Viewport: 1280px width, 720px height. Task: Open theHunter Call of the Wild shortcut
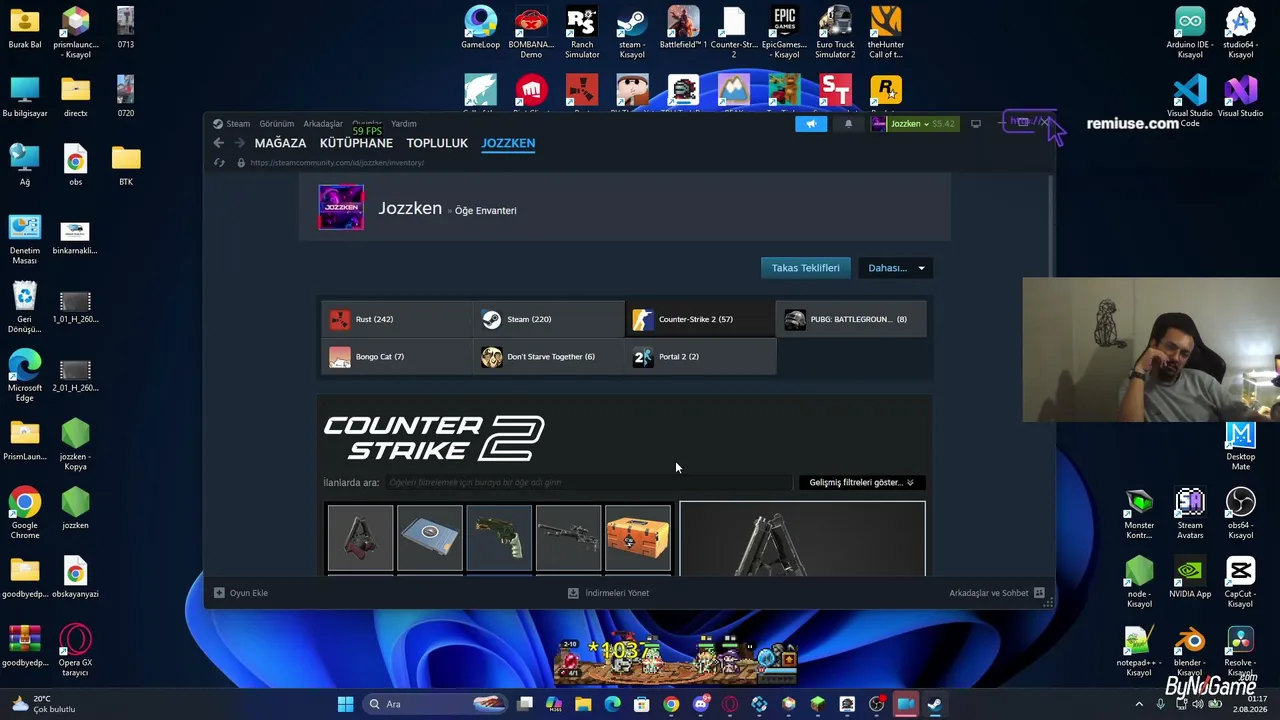(x=886, y=33)
